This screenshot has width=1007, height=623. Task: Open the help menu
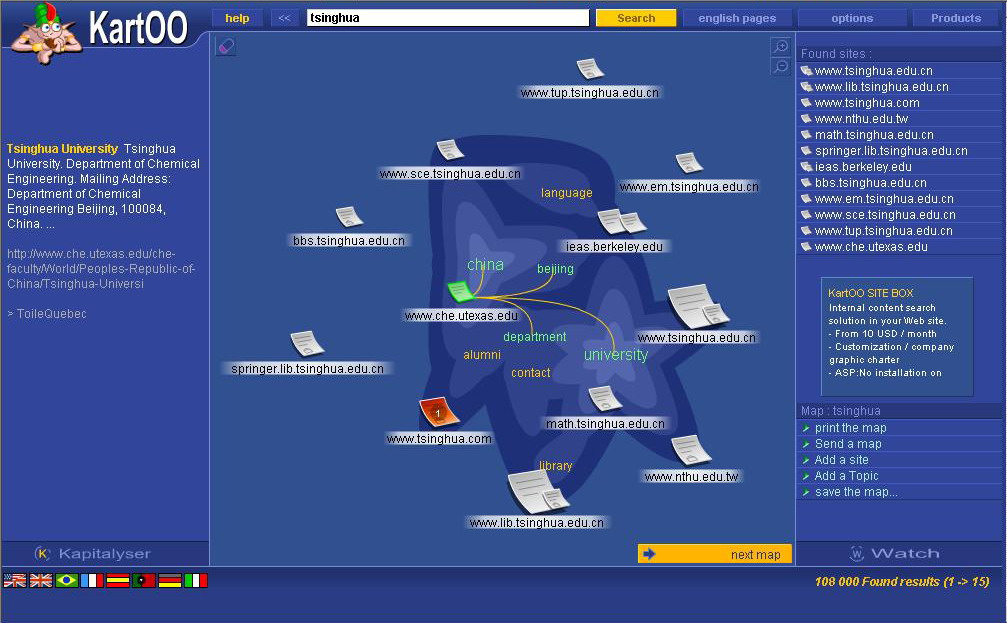click(x=237, y=18)
